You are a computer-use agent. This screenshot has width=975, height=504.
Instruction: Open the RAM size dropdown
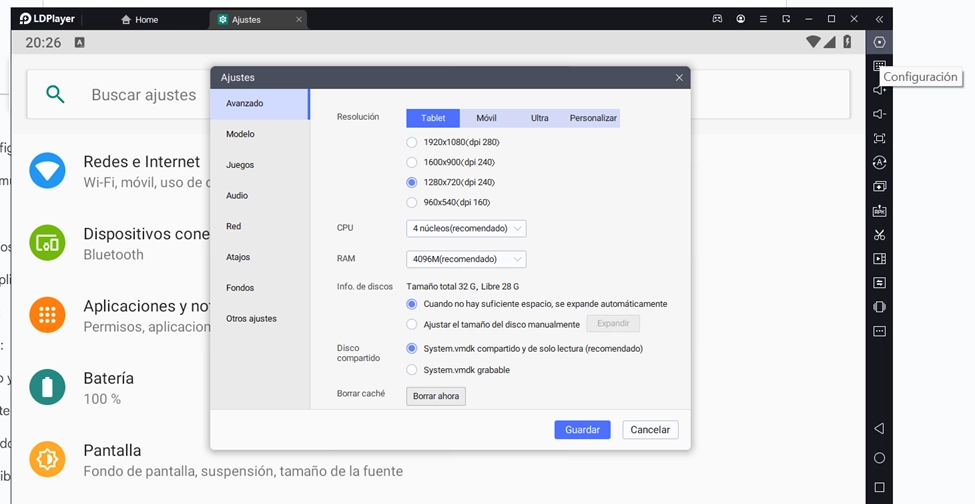coord(467,259)
